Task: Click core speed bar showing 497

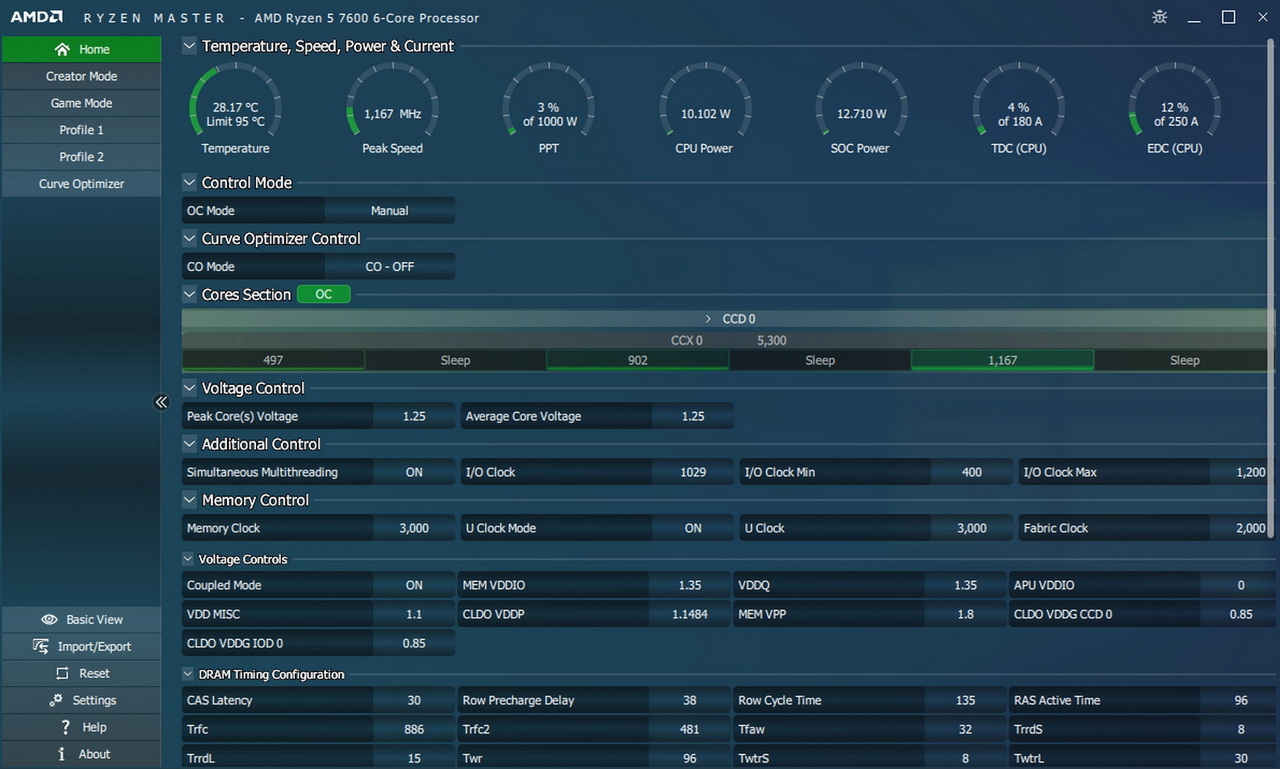Action: coord(273,360)
